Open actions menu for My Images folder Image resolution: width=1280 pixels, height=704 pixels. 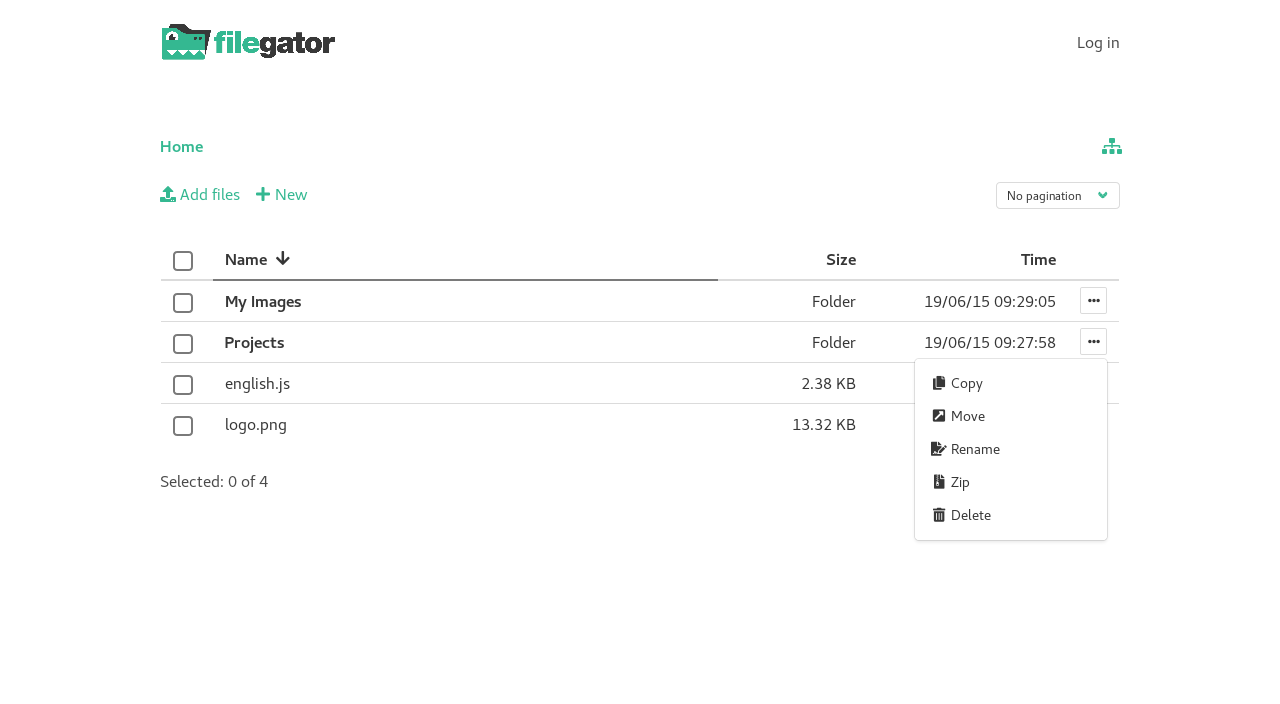(x=1093, y=300)
